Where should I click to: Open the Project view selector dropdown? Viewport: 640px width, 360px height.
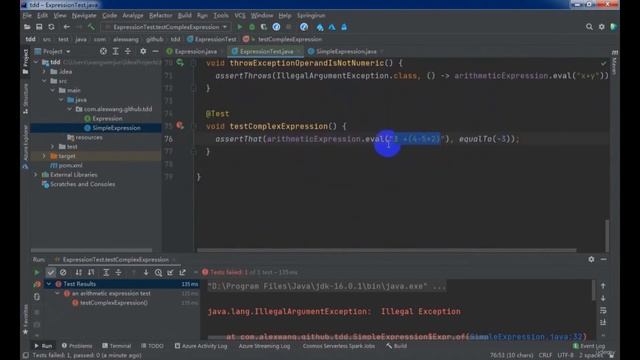(53, 51)
